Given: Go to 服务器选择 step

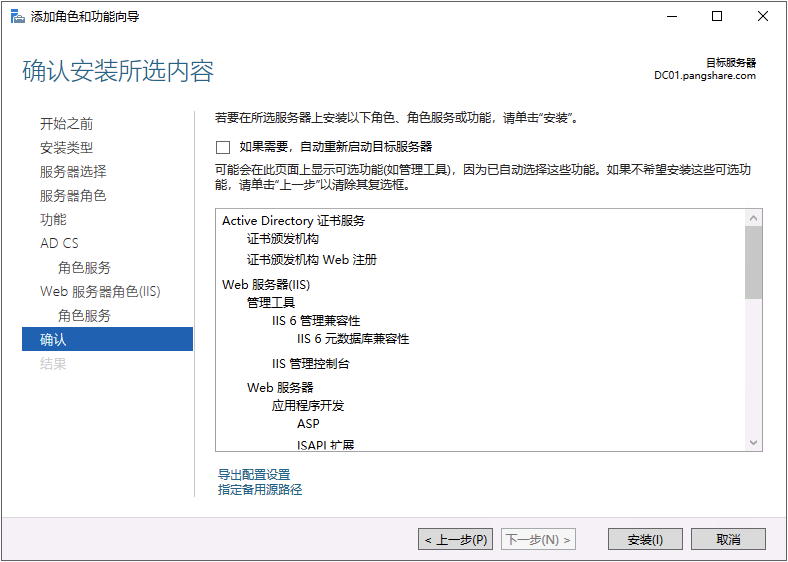Looking at the screenshot, I should click(73, 172).
